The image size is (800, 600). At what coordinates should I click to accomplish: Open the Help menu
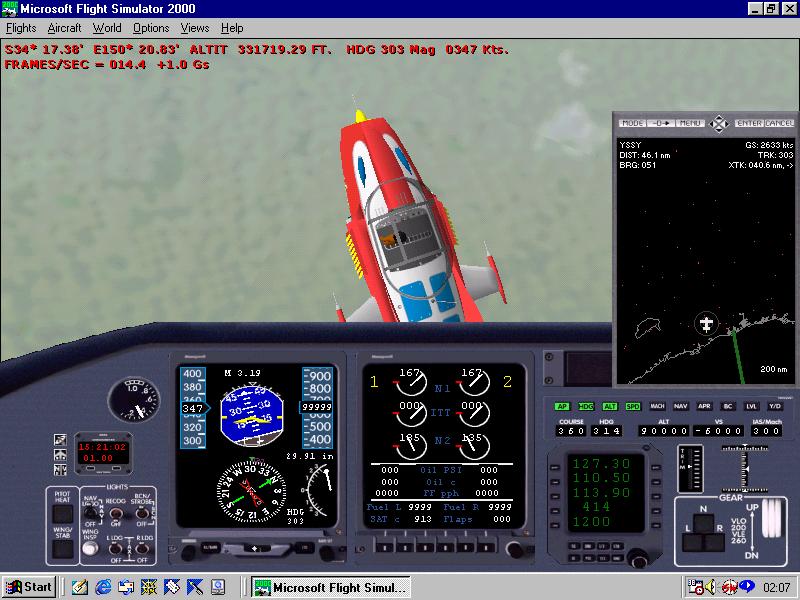[x=232, y=28]
